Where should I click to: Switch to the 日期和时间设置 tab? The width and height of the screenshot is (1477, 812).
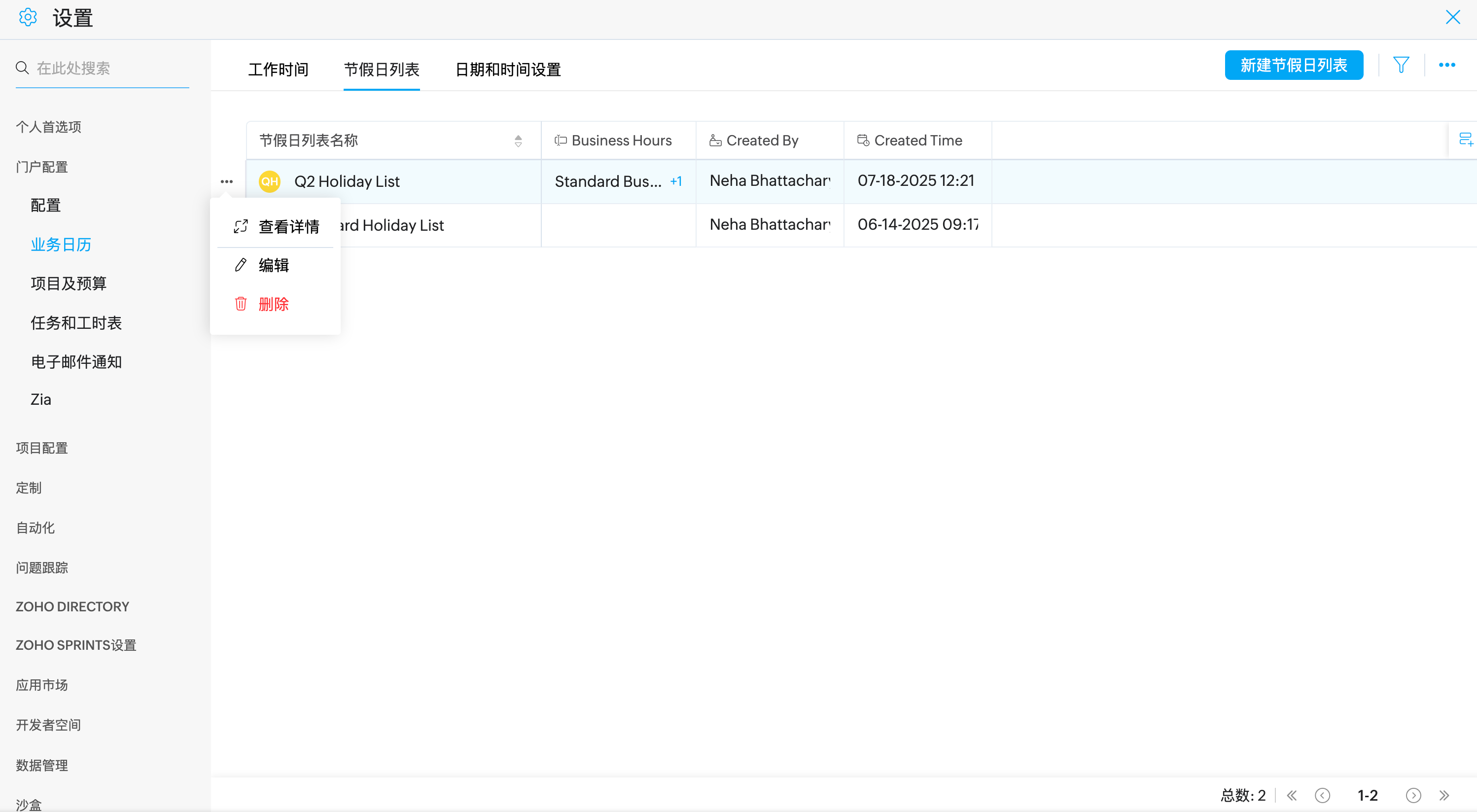click(507, 70)
